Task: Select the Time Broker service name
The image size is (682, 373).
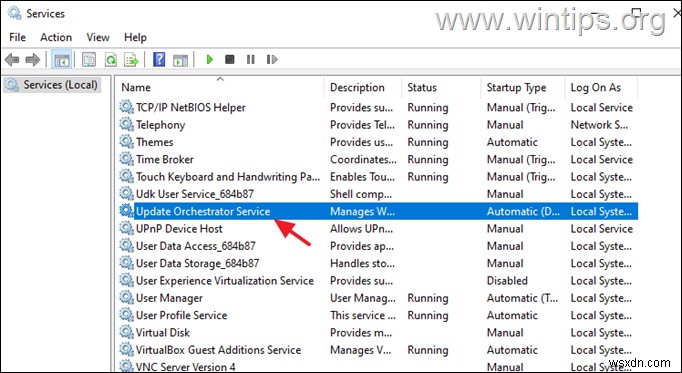Action: click(164, 160)
